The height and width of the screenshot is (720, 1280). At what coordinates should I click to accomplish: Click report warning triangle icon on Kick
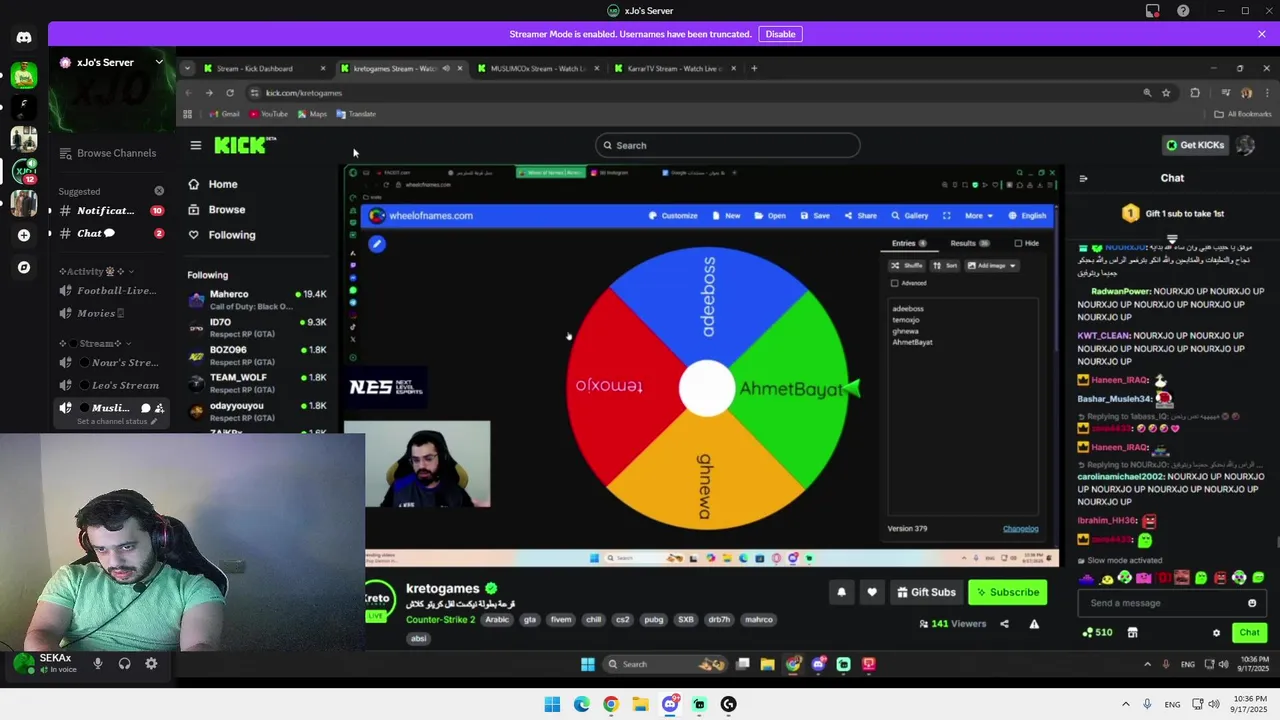click(1034, 624)
